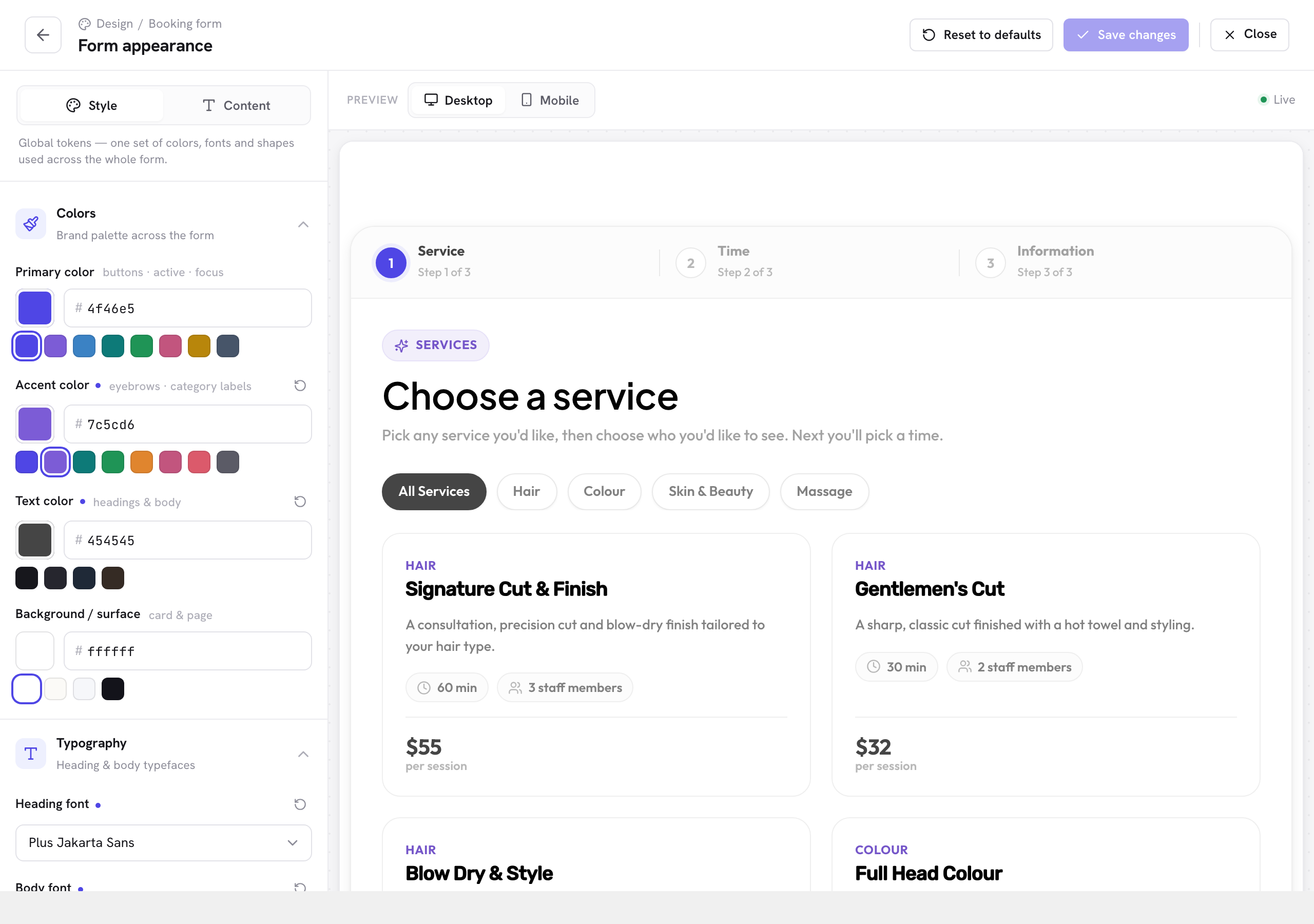Pick dark brown preset for Text color
The width and height of the screenshot is (1314, 924).
tap(113, 577)
